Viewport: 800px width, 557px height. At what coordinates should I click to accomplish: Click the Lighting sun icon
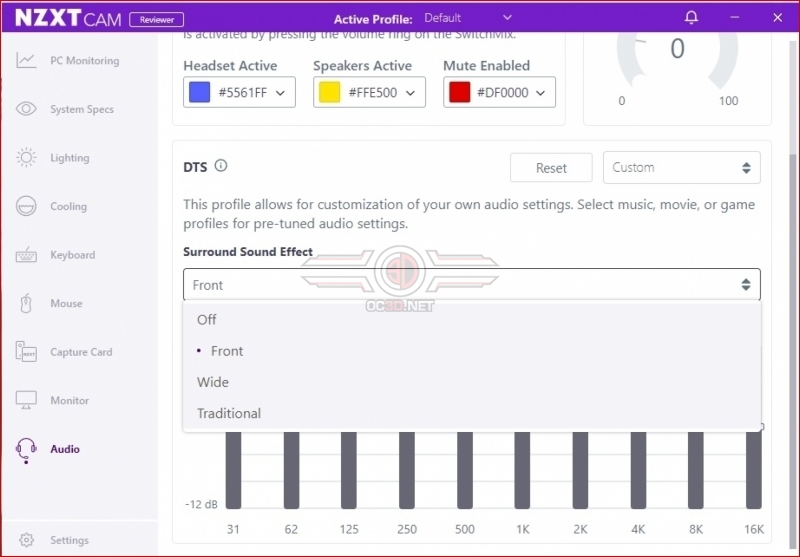click(x=26, y=157)
